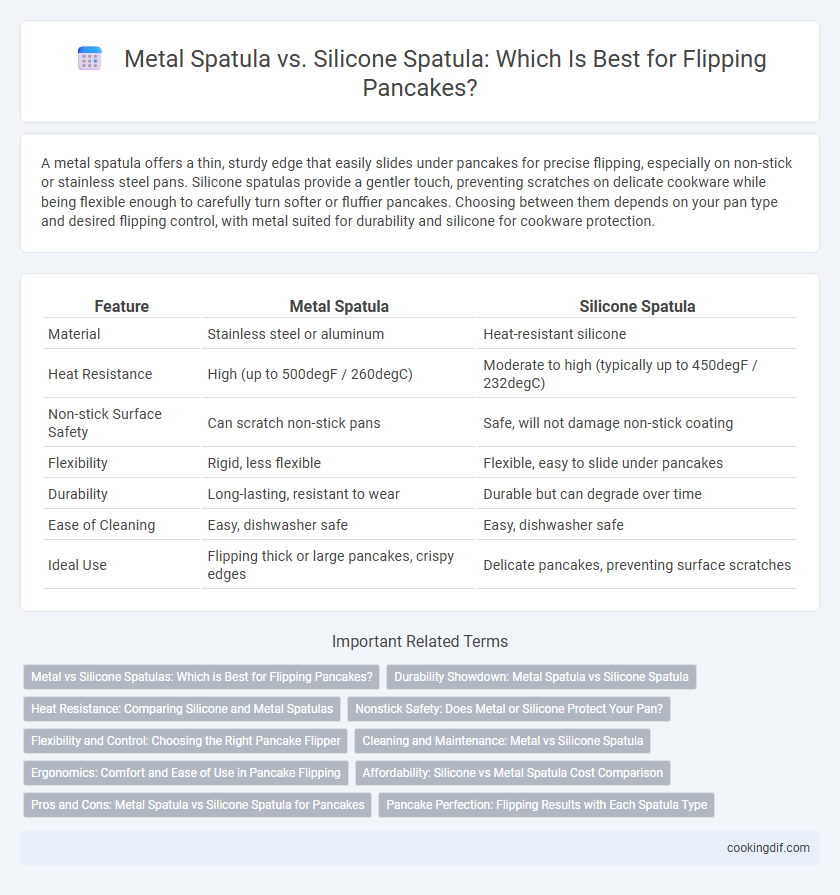
Task: Click 'Pros and Cons: Metal Spatula vs Silicone' tag
Action: pos(197,805)
